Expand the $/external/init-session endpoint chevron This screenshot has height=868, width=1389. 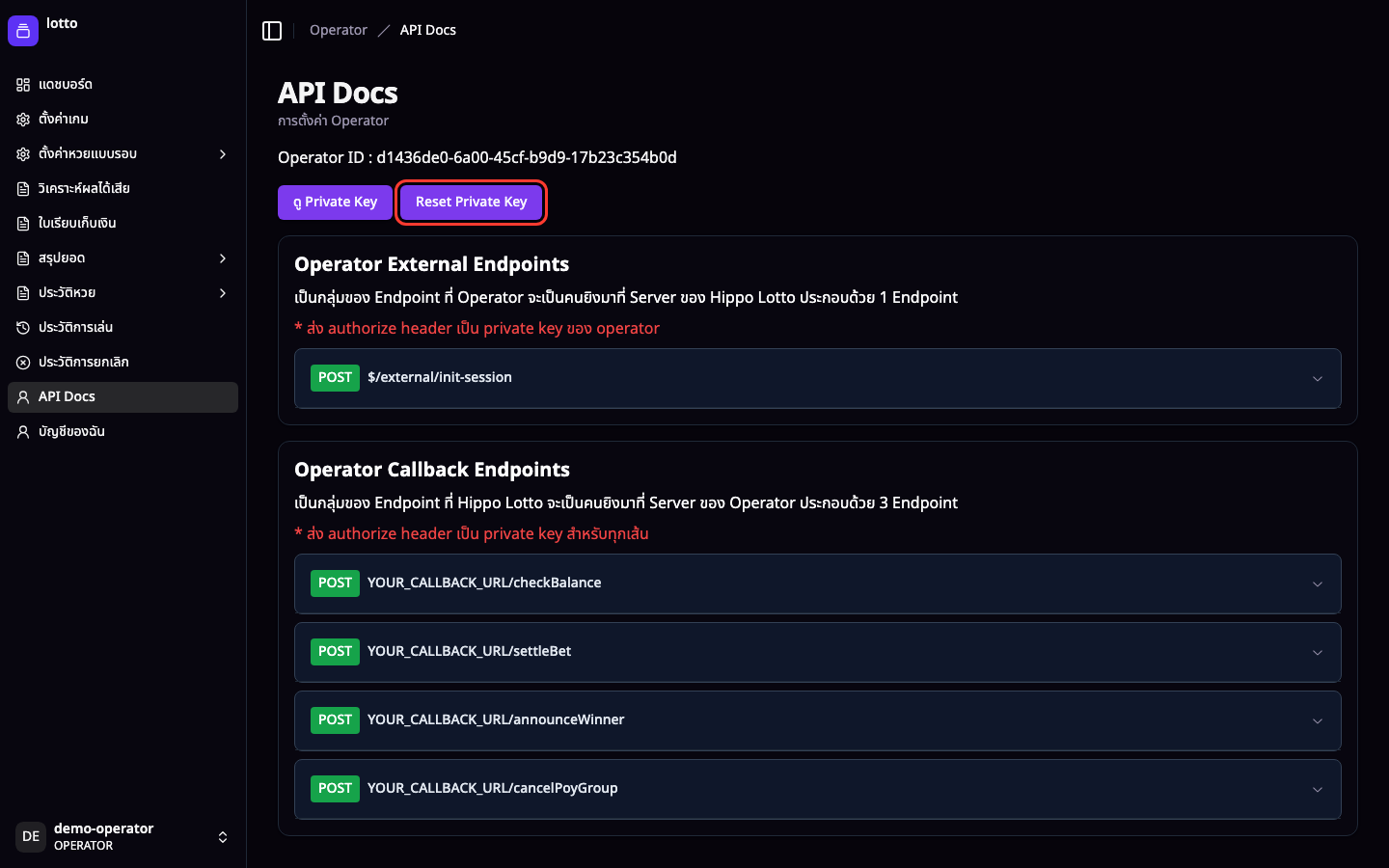pos(1318,379)
